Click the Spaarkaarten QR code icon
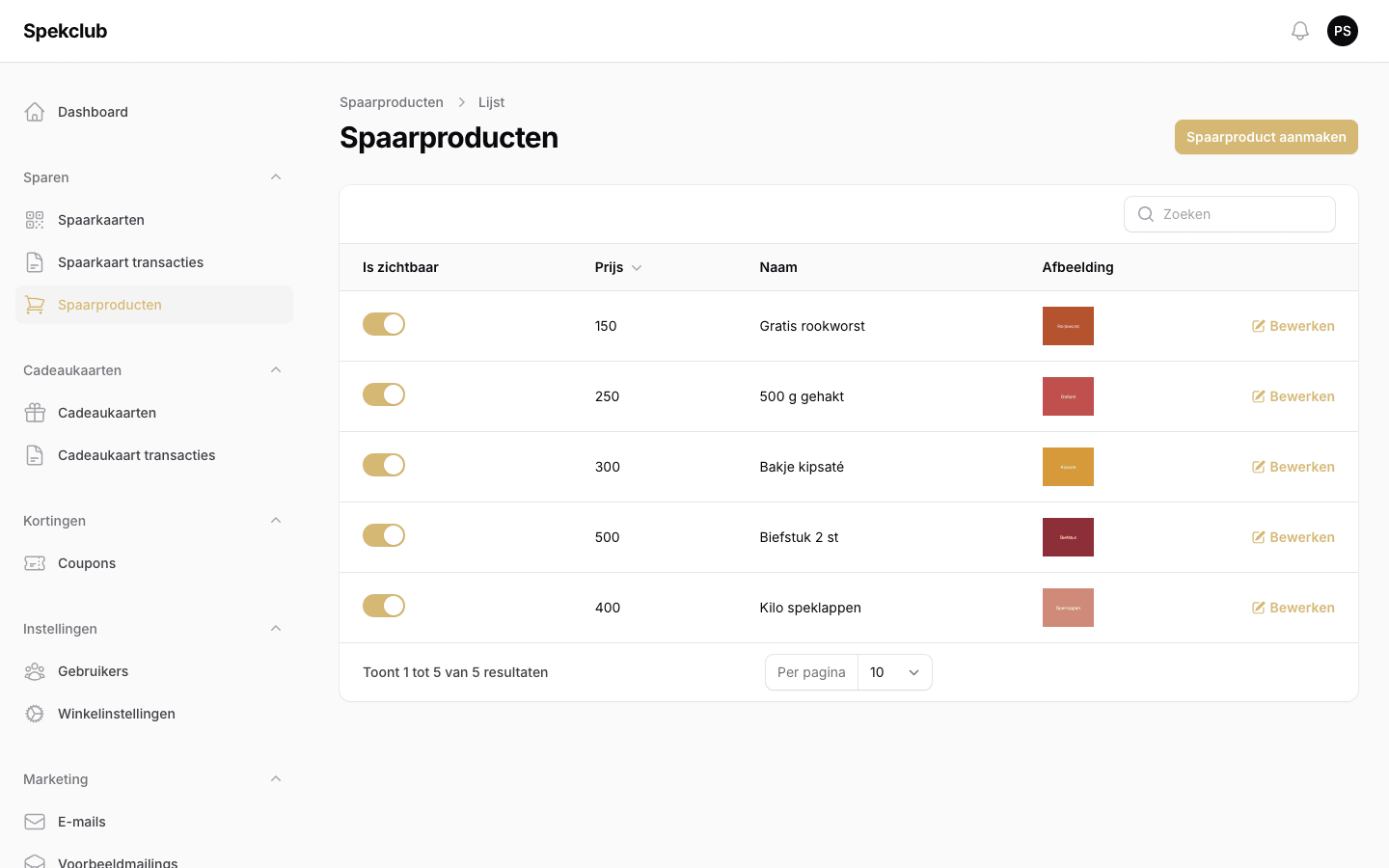Screen dimensions: 1389x868 click(x=35, y=220)
